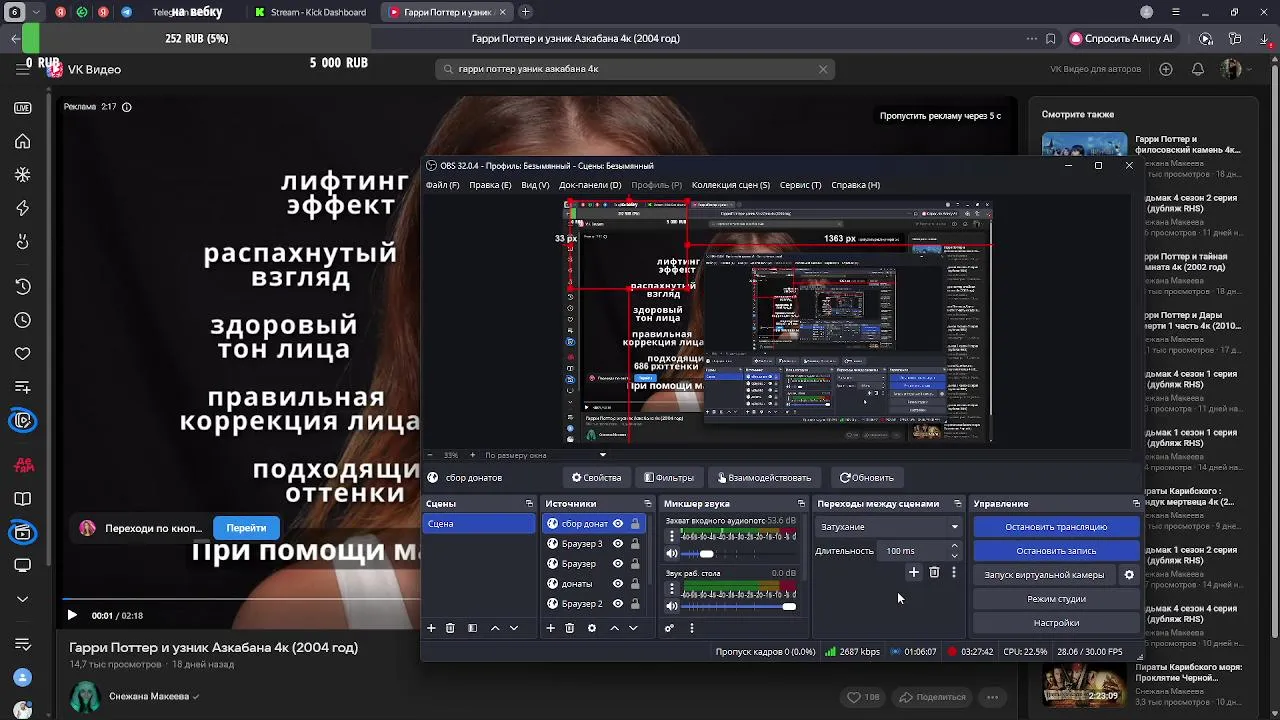Image resolution: width=1280 pixels, height=720 pixels.
Task: Click Спросить Алису AI button
Action: pyautogui.click(x=1121, y=38)
